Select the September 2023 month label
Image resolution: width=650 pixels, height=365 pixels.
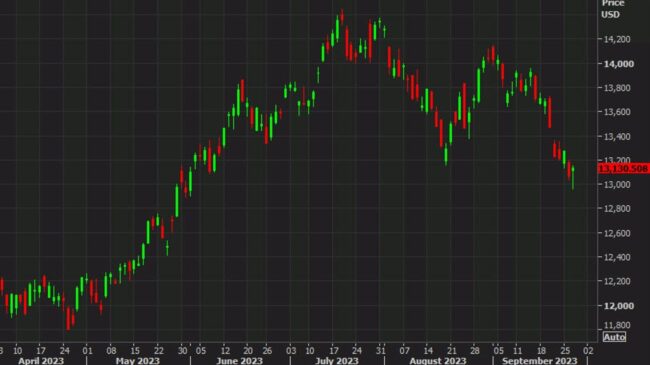540,360
